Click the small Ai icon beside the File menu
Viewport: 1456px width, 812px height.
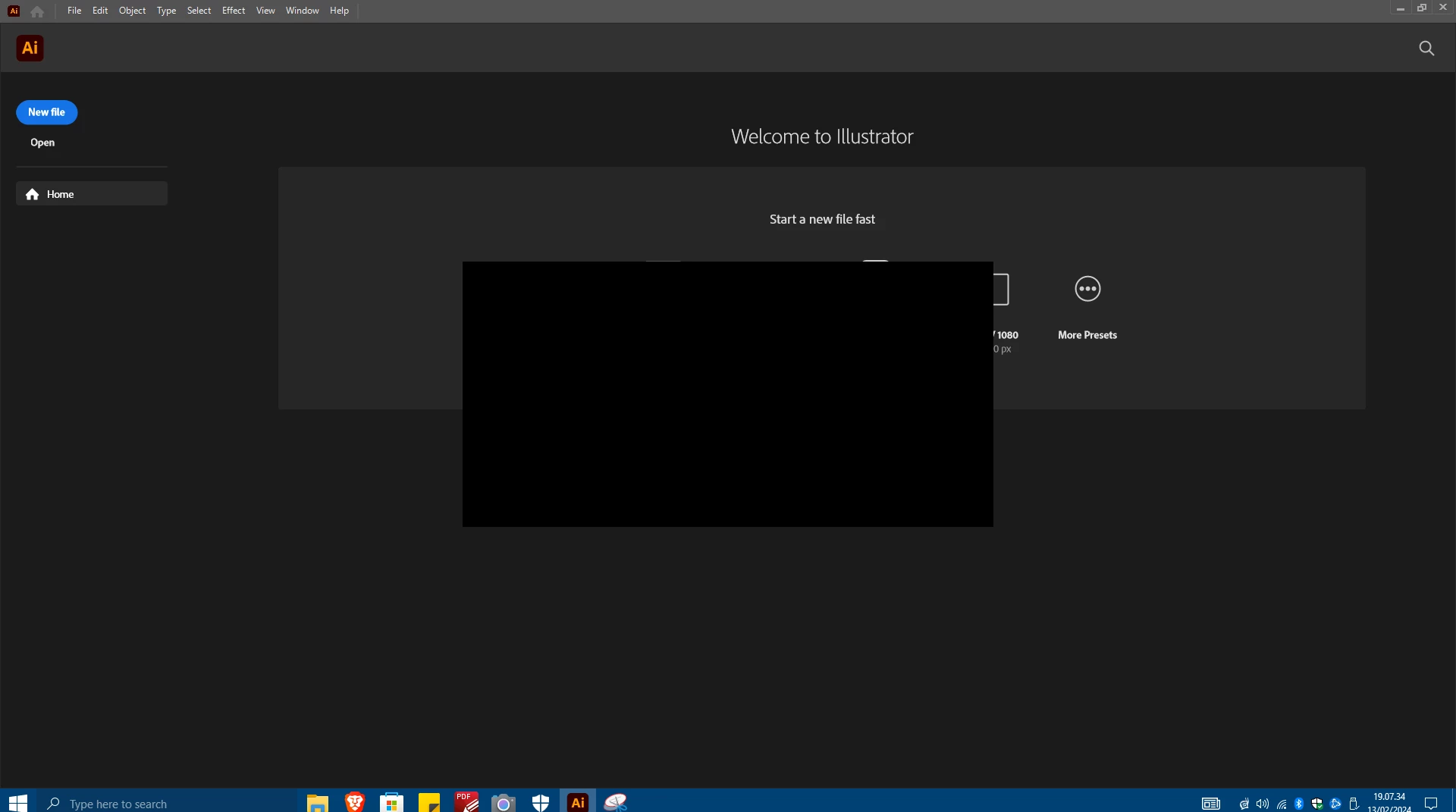click(14, 11)
